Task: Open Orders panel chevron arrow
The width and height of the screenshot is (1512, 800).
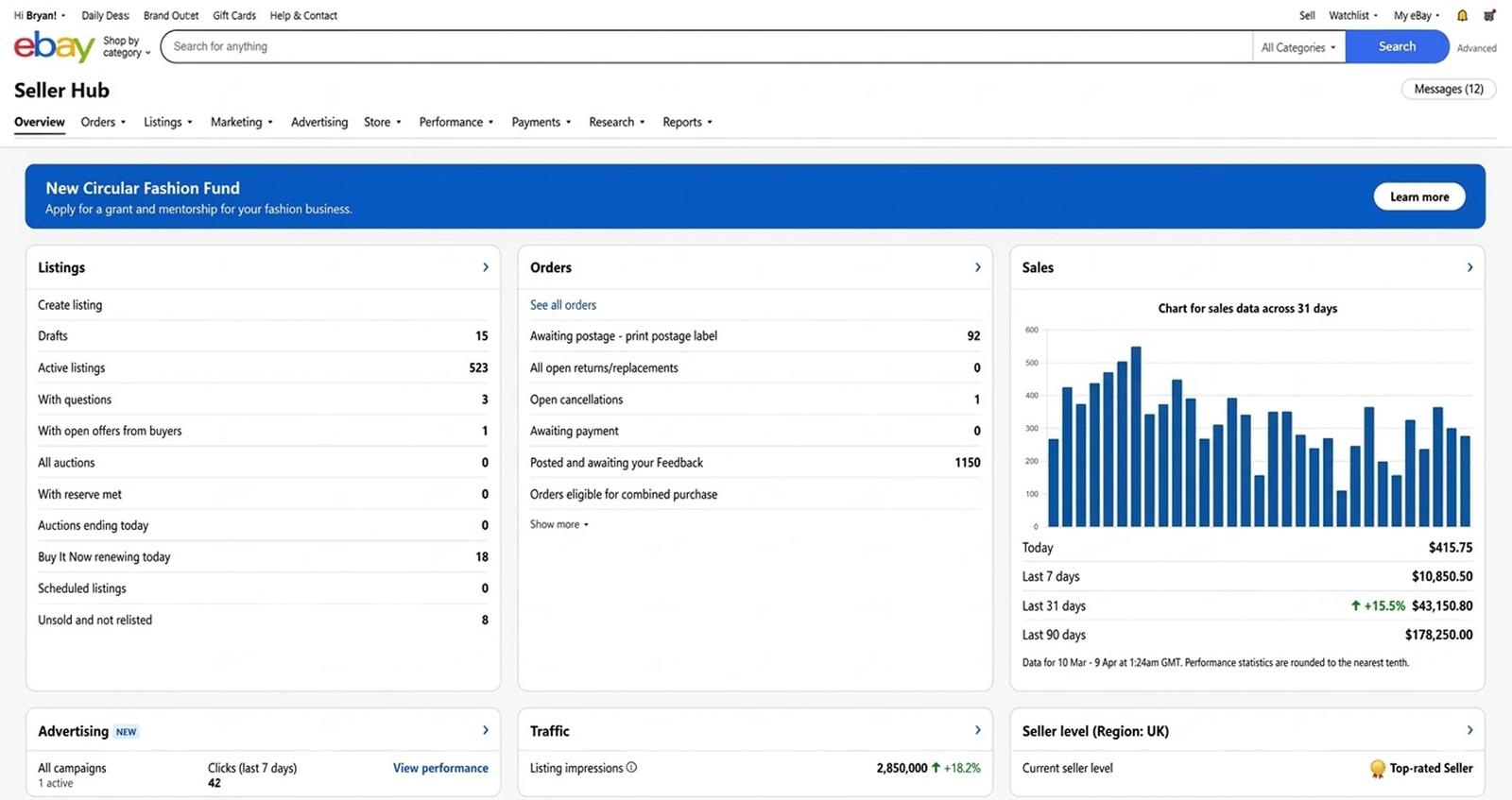Action: [x=977, y=267]
